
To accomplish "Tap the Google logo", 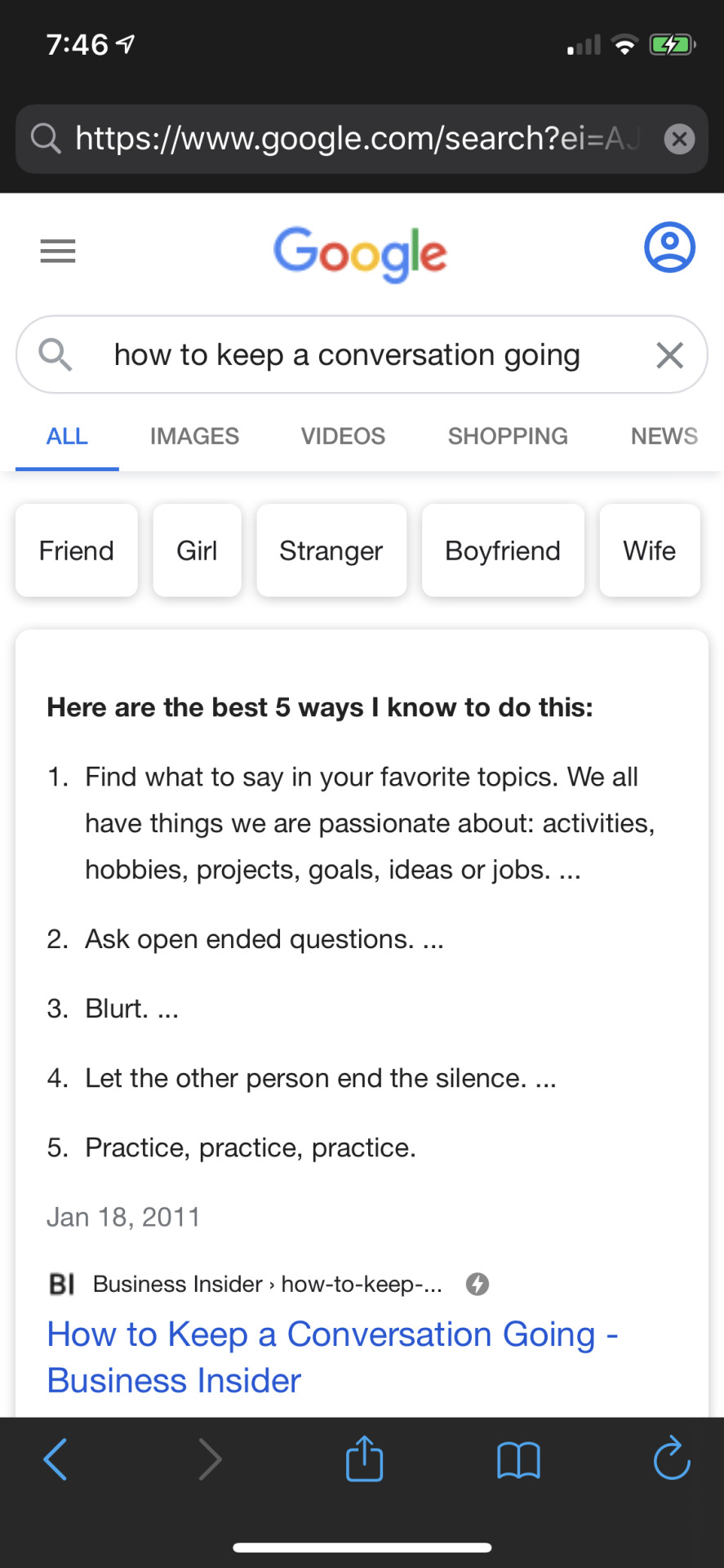I will (360, 254).
